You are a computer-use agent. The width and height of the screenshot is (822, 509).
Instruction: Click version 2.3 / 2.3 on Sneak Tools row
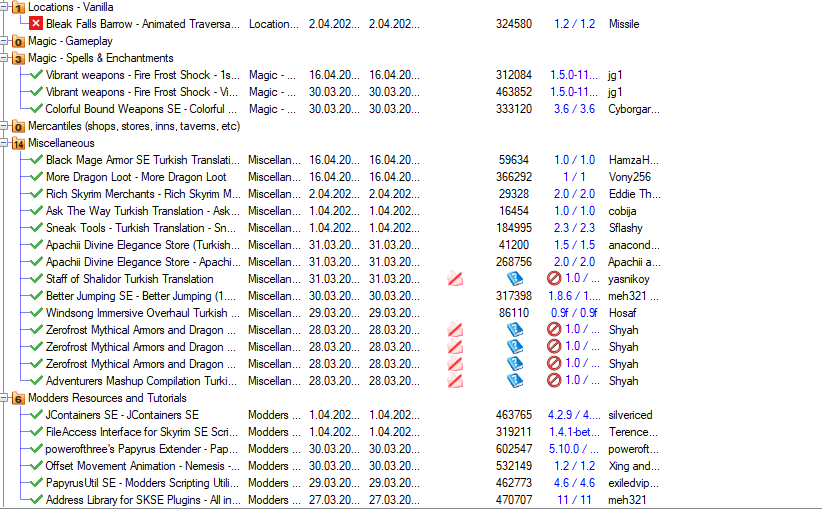575,228
